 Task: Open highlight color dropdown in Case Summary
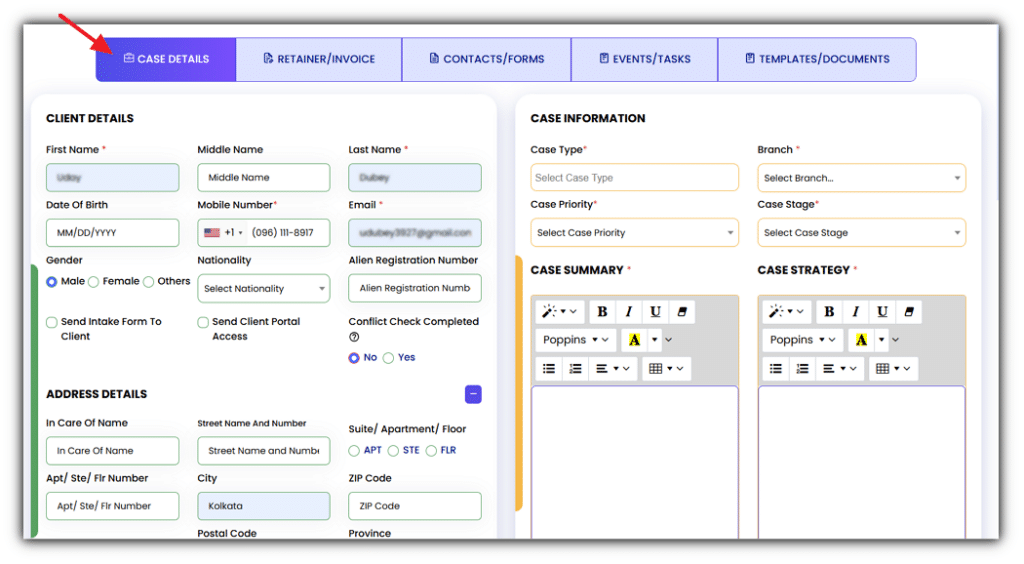654,339
